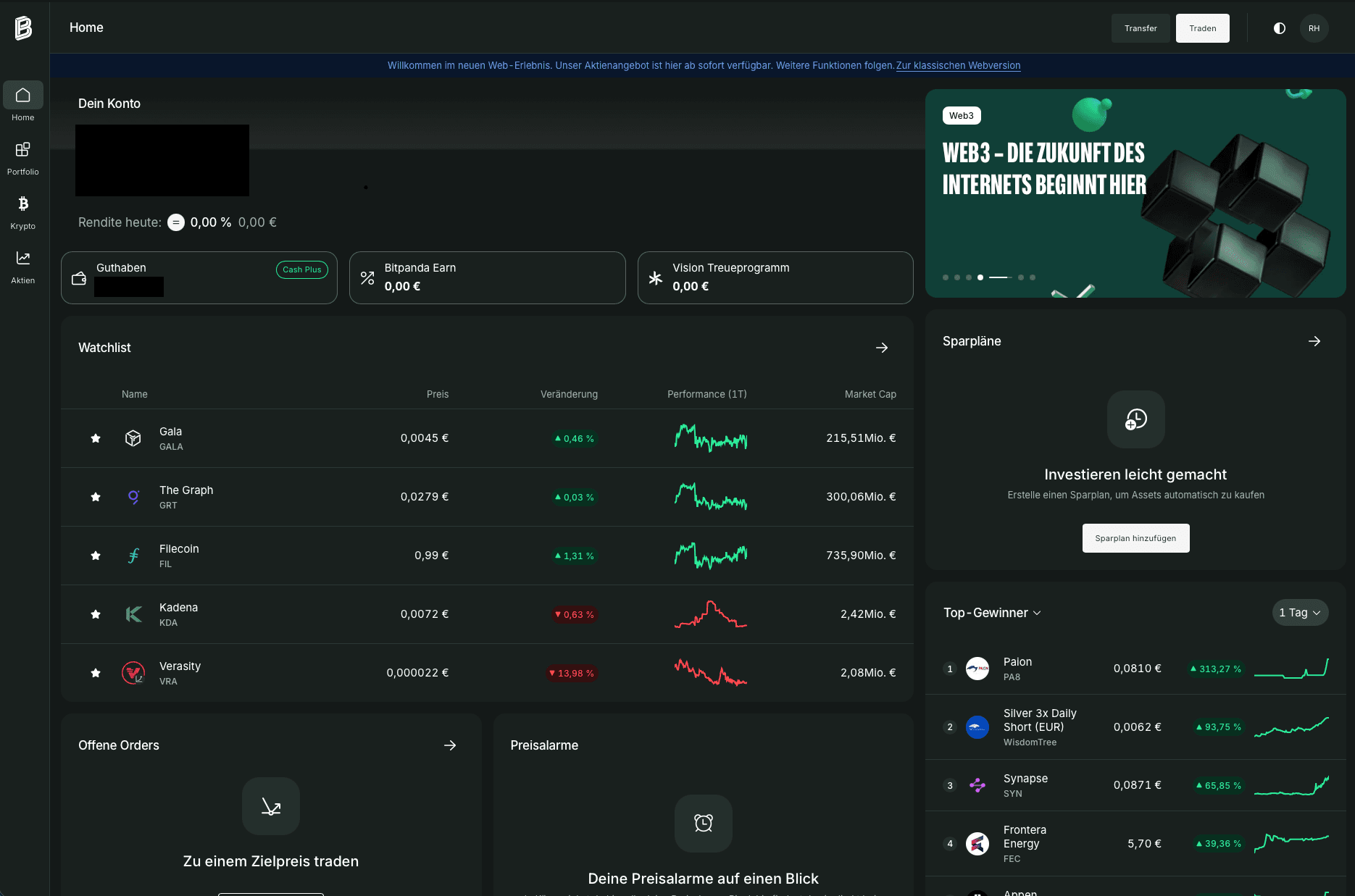
Task: Click the Filecoin coin icon
Action: click(x=133, y=556)
